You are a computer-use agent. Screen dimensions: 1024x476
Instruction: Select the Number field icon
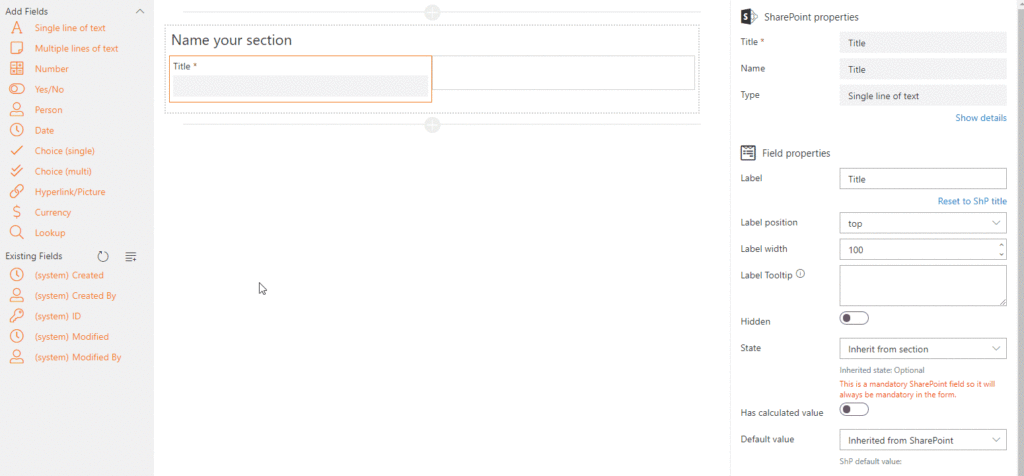16,69
